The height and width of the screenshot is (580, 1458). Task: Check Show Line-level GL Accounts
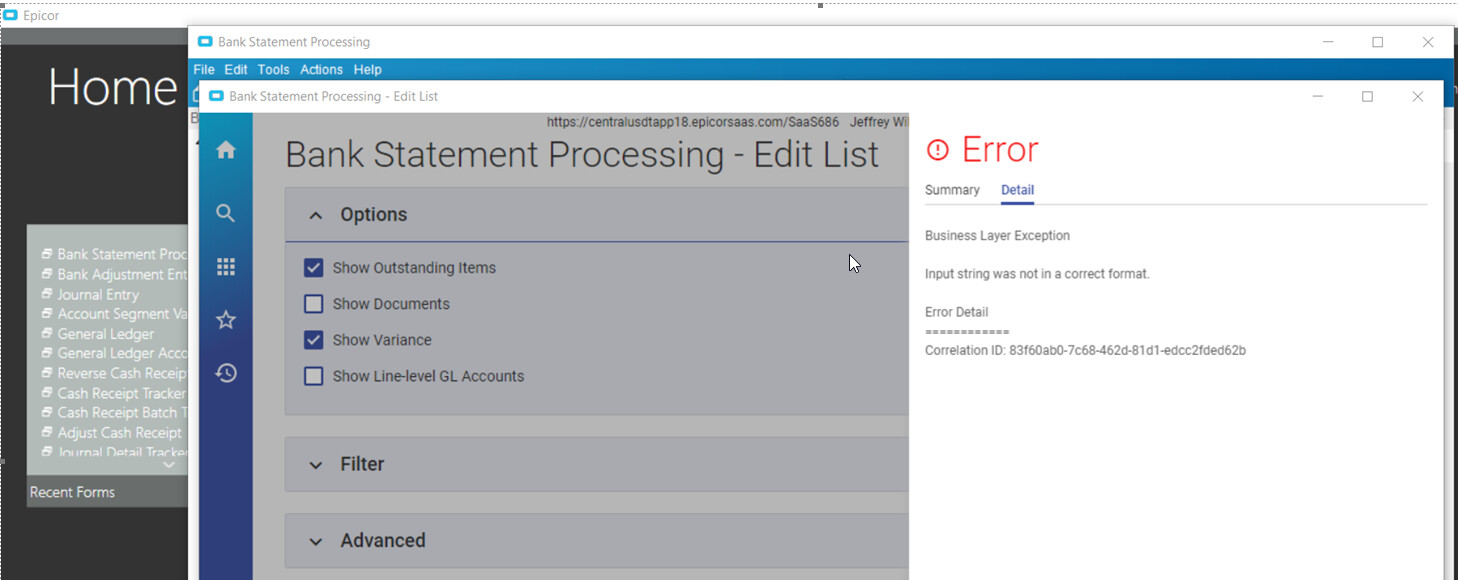(314, 376)
